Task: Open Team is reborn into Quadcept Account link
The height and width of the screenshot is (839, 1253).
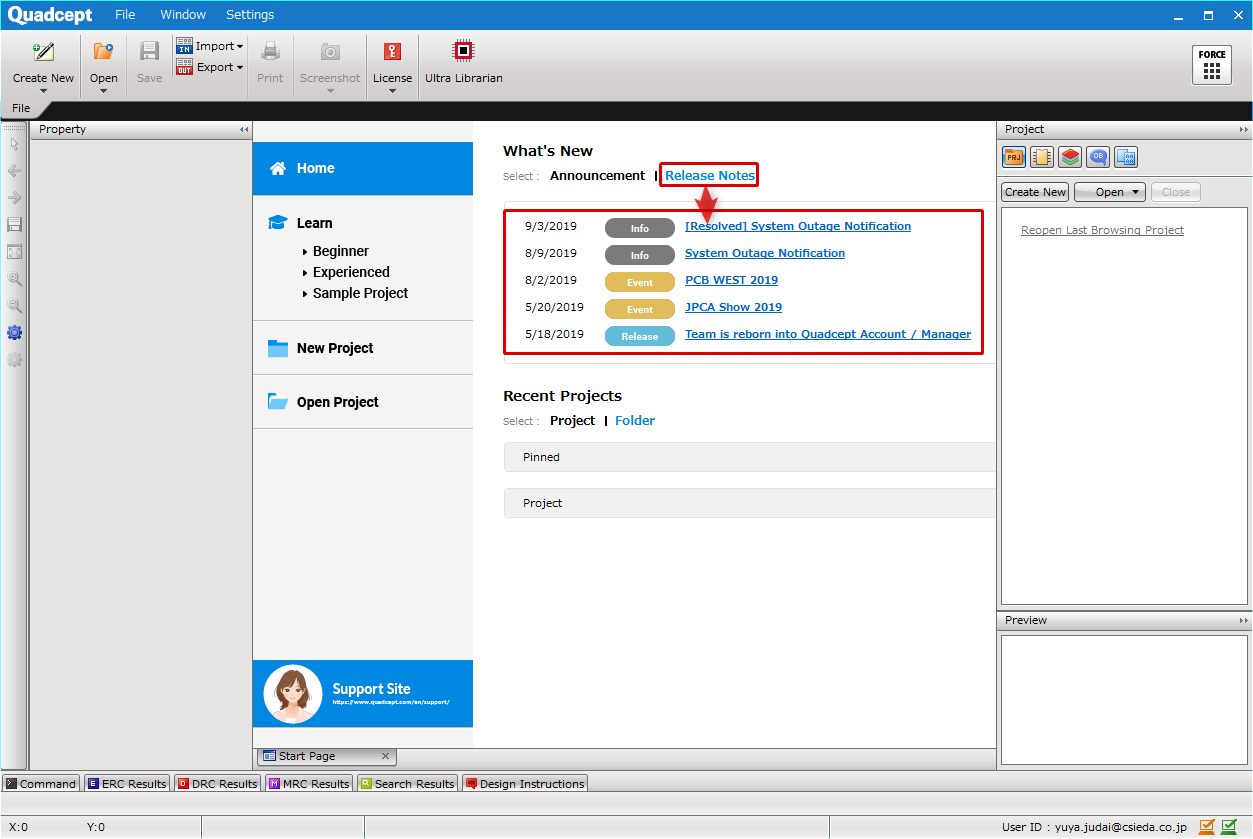Action: click(x=828, y=334)
